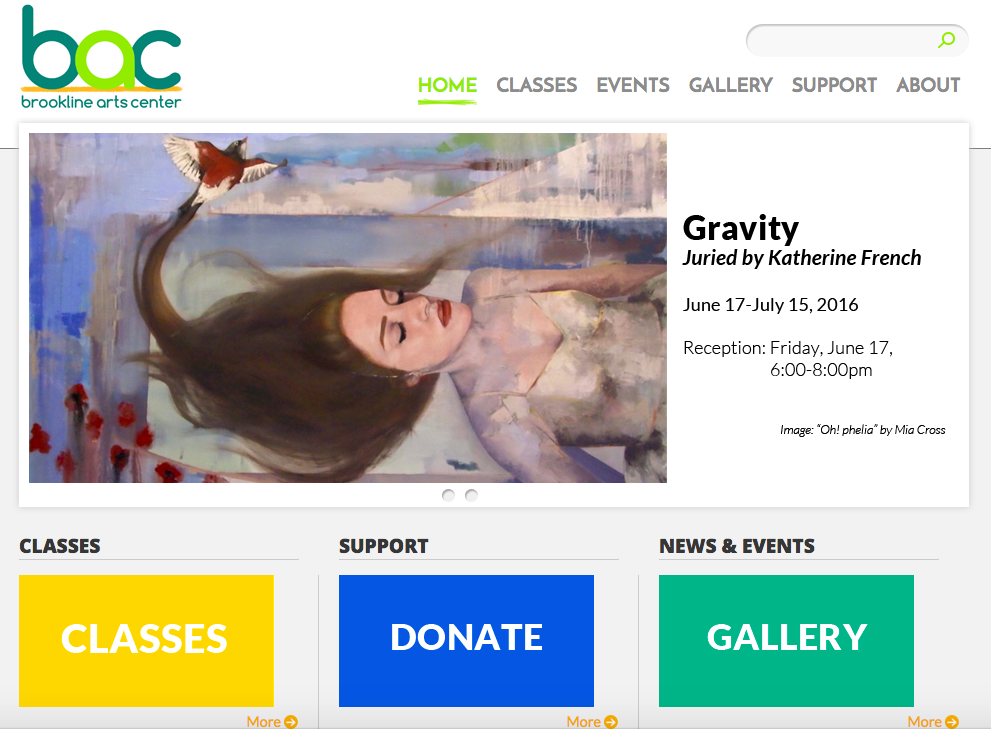Focus the search input field
Image resolution: width=991 pixels, height=729 pixels.
point(847,40)
